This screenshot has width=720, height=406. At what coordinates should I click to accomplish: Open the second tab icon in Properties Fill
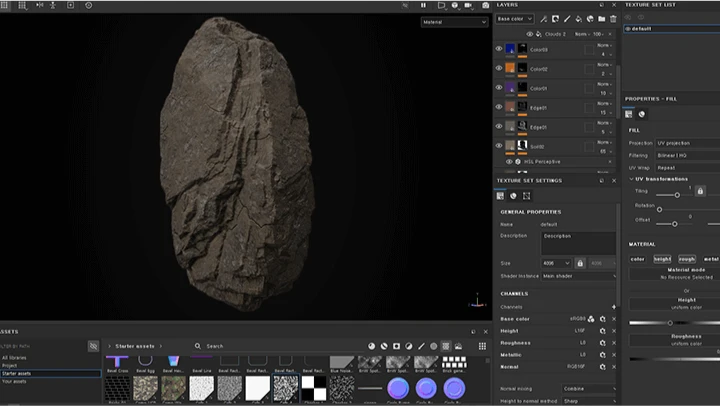641,114
